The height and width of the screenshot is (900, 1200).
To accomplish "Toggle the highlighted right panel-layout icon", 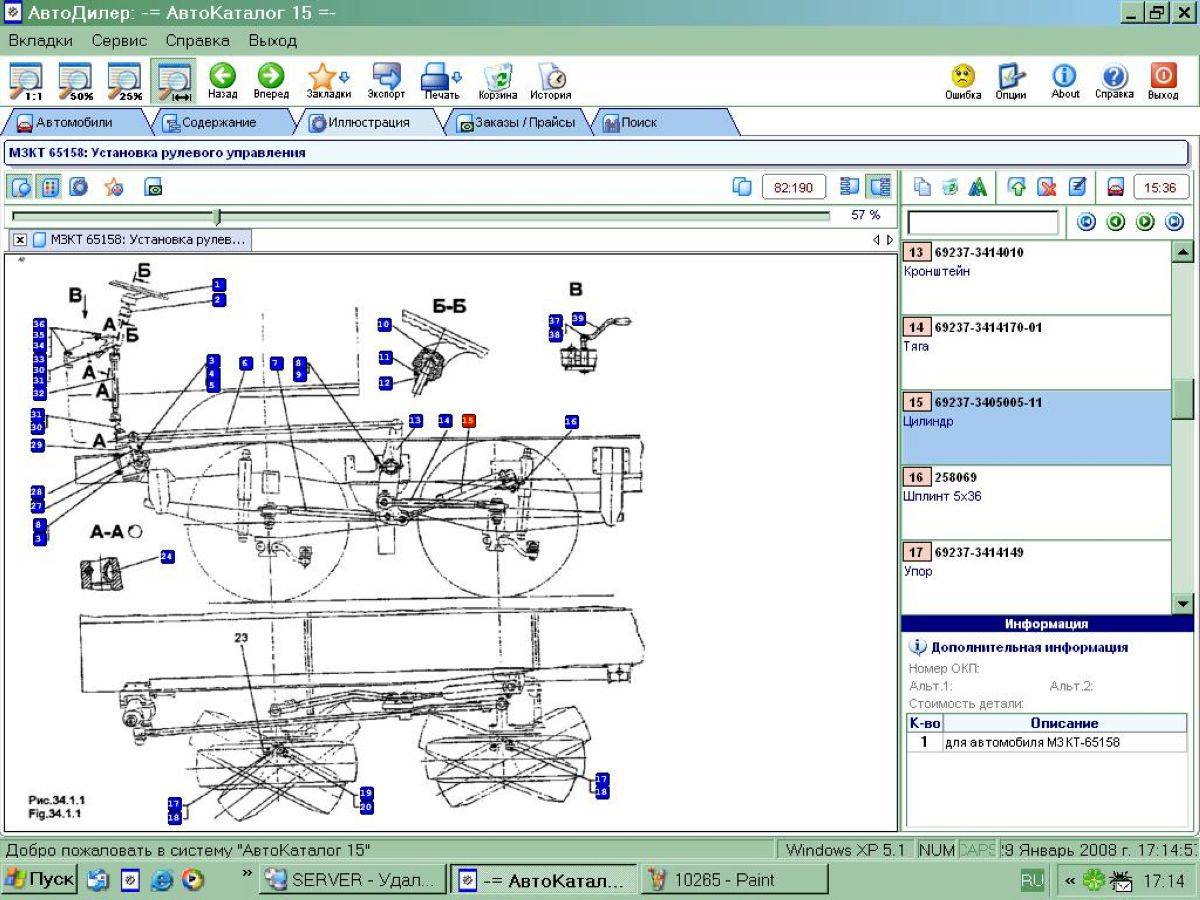I will 880,187.
